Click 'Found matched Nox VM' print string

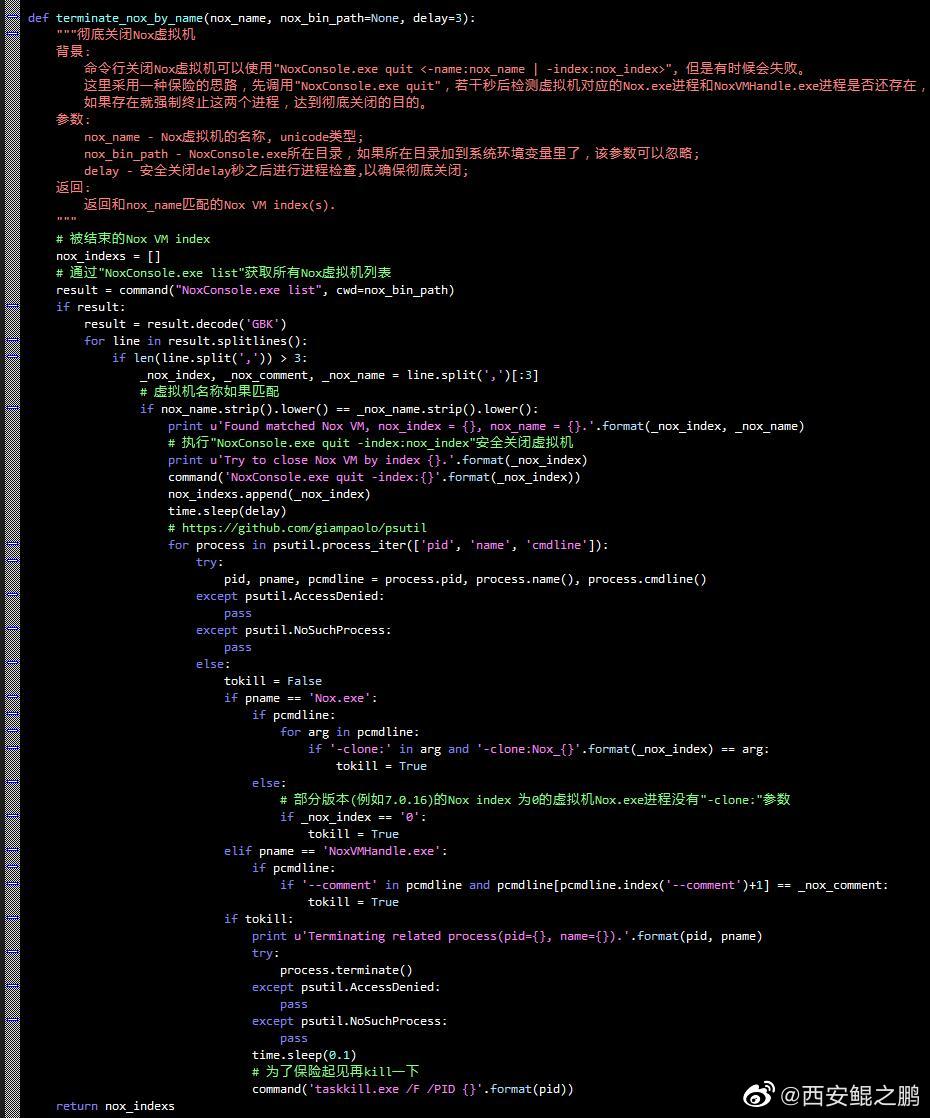pos(404,426)
